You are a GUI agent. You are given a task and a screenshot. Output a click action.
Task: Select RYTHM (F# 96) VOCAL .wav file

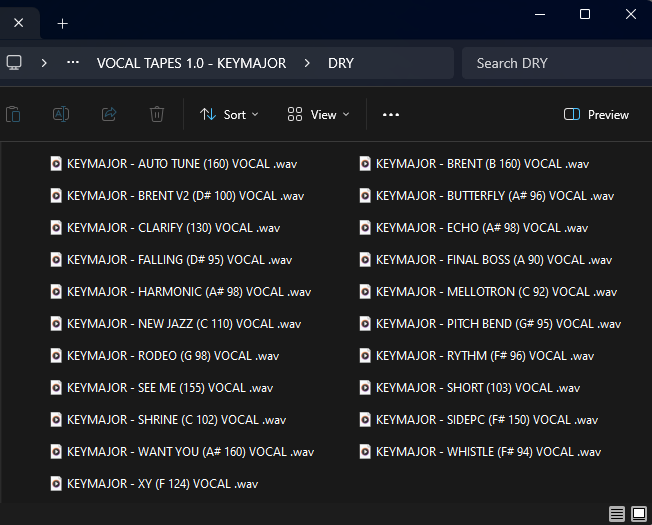(477, 356)
